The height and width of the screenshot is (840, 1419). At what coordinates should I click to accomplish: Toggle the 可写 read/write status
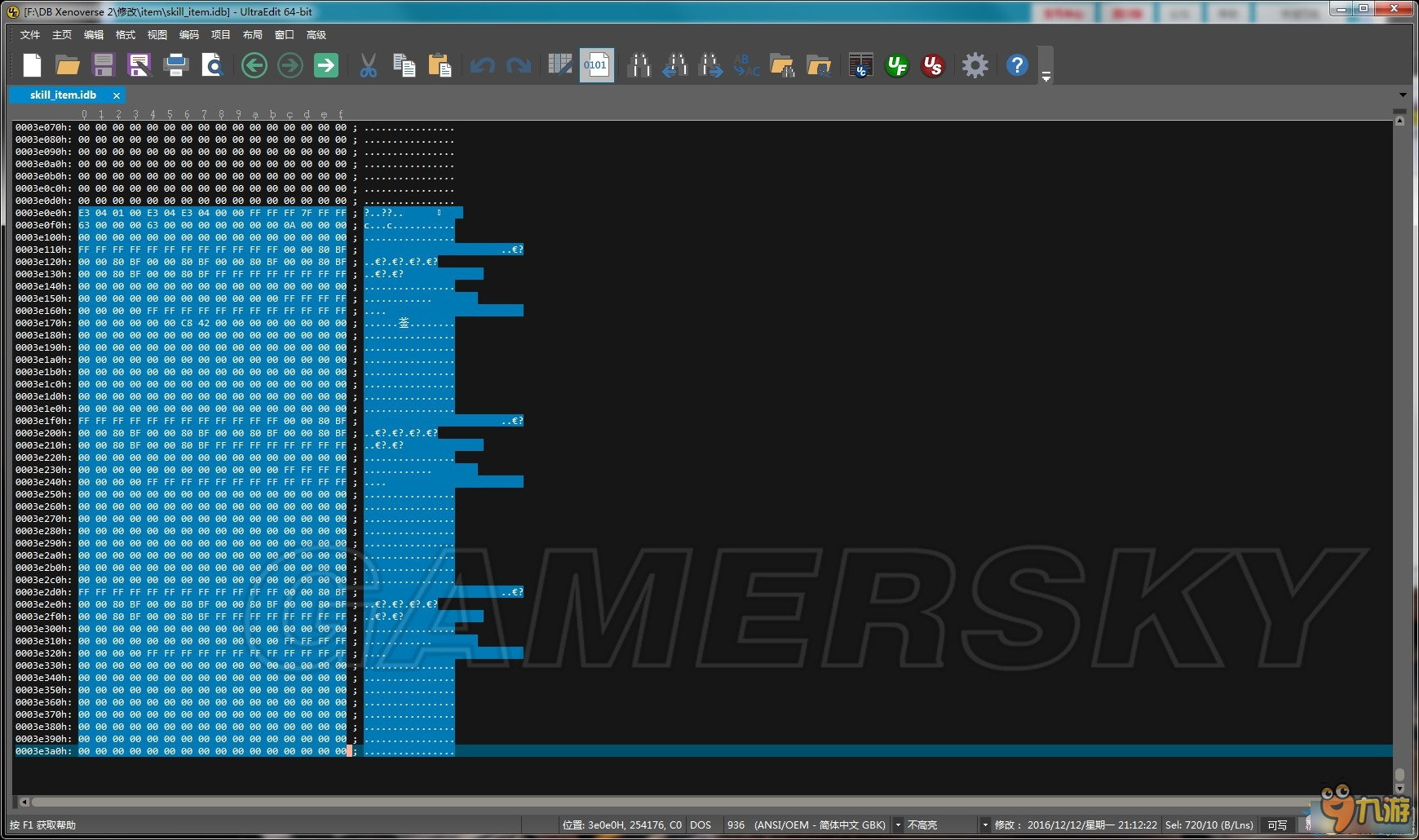[x=1277, y=825]
